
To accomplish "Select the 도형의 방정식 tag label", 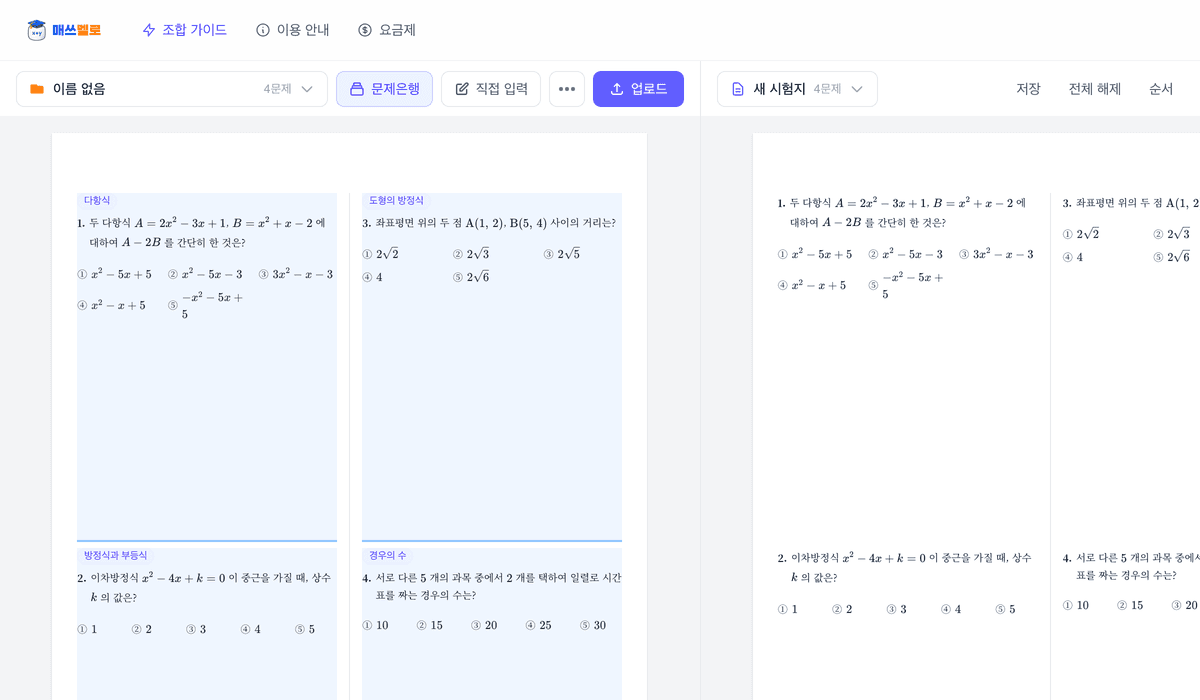I will 396,200.
